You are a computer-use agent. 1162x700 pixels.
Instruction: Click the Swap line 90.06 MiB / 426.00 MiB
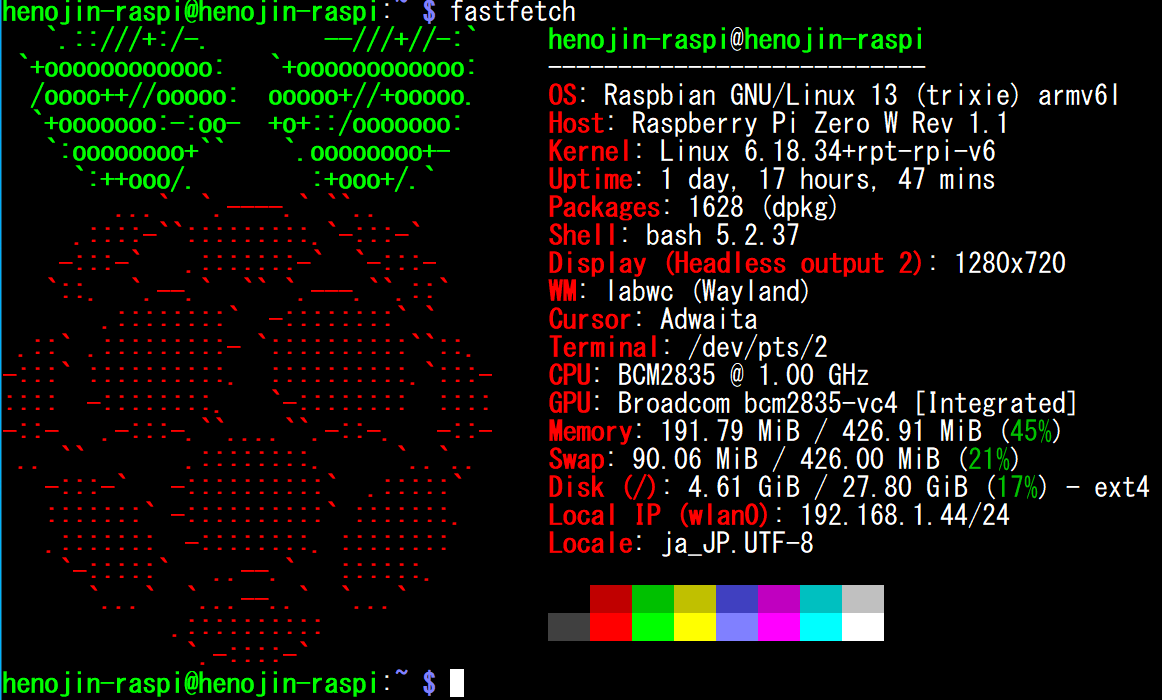coord(784,459)
